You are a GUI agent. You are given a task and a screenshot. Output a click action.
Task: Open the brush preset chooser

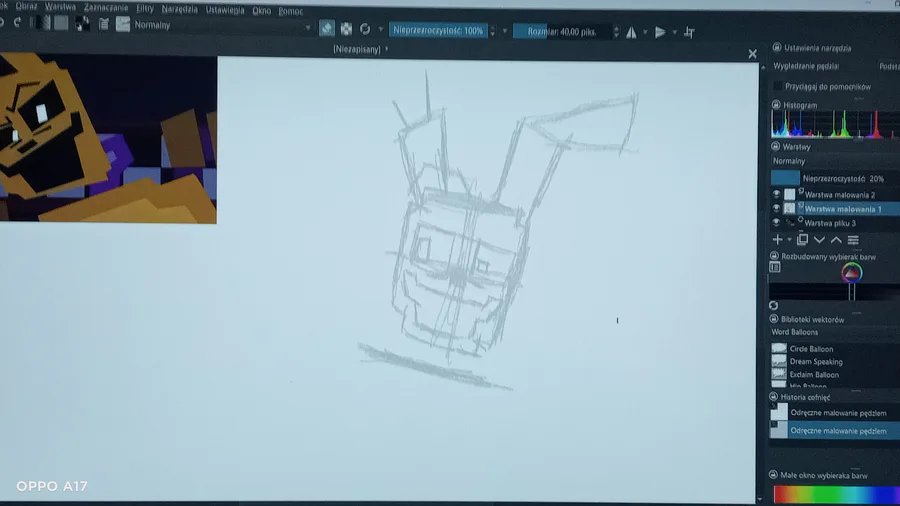(x=122, y=24)
